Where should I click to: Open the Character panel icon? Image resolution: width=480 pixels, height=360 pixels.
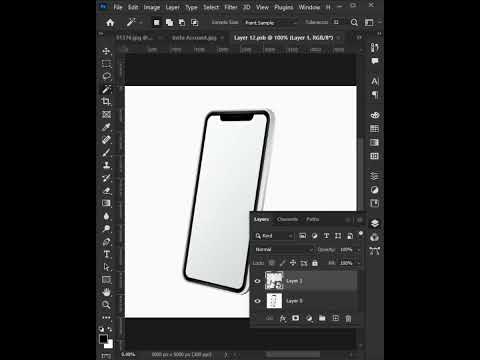375,81
